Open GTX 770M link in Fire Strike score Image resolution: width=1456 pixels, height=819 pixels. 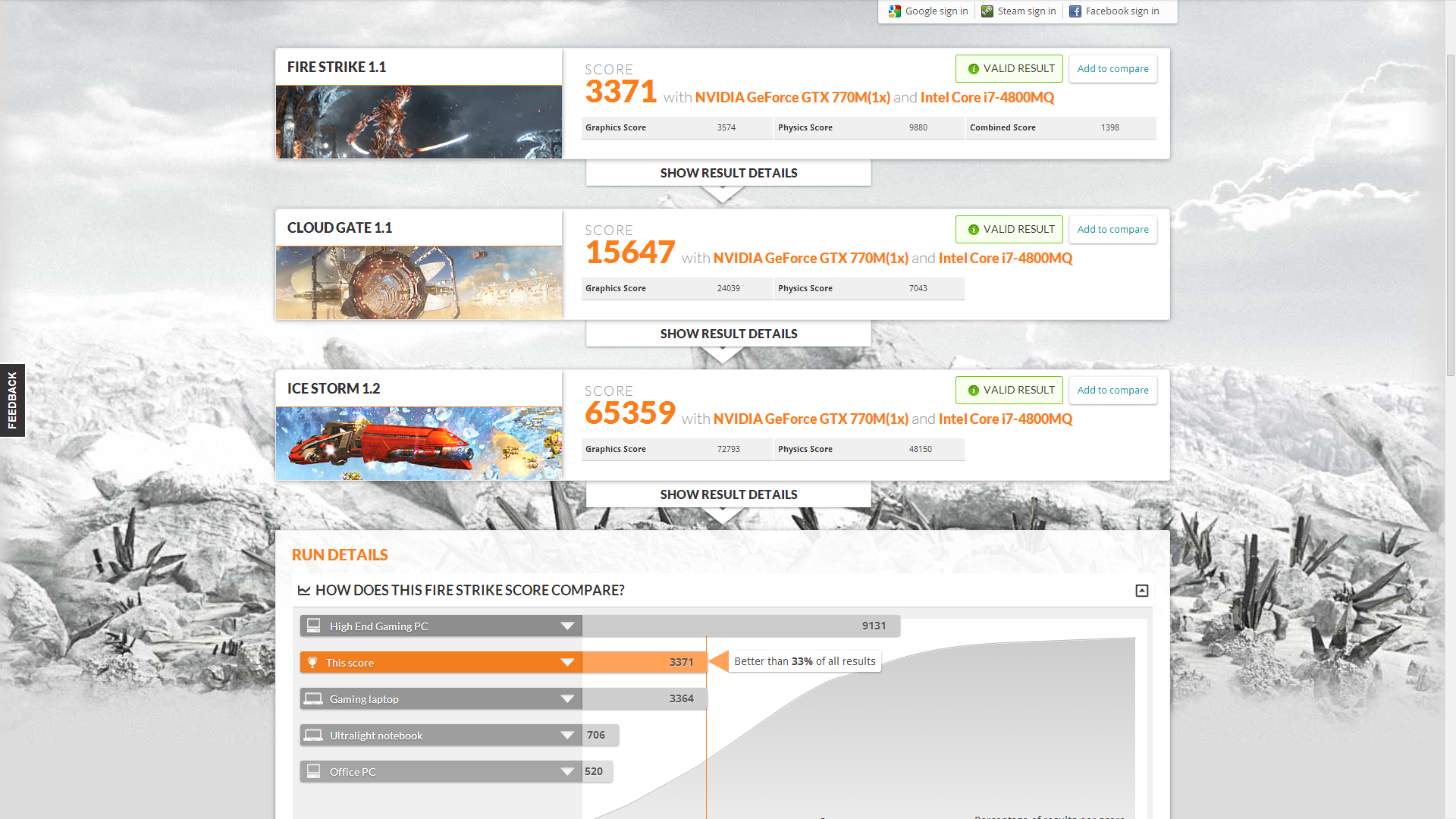[x=792, y=98]
